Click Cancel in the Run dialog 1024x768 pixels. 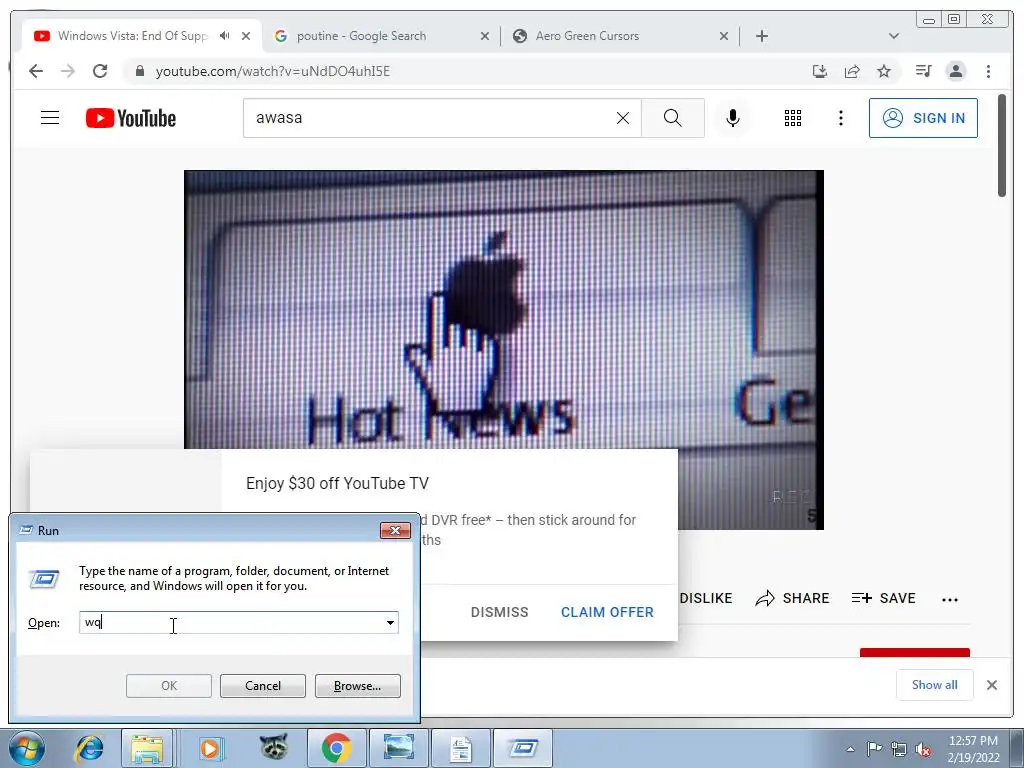(263, 686)
